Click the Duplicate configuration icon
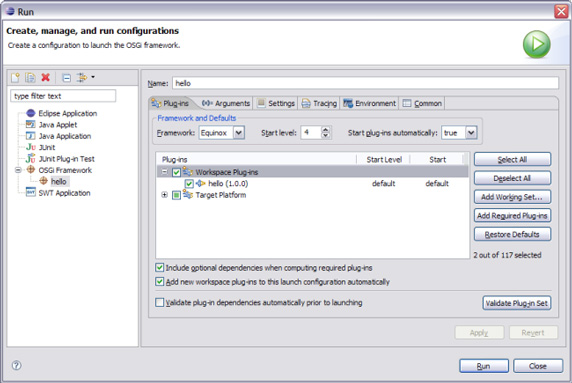 [30, 78]
